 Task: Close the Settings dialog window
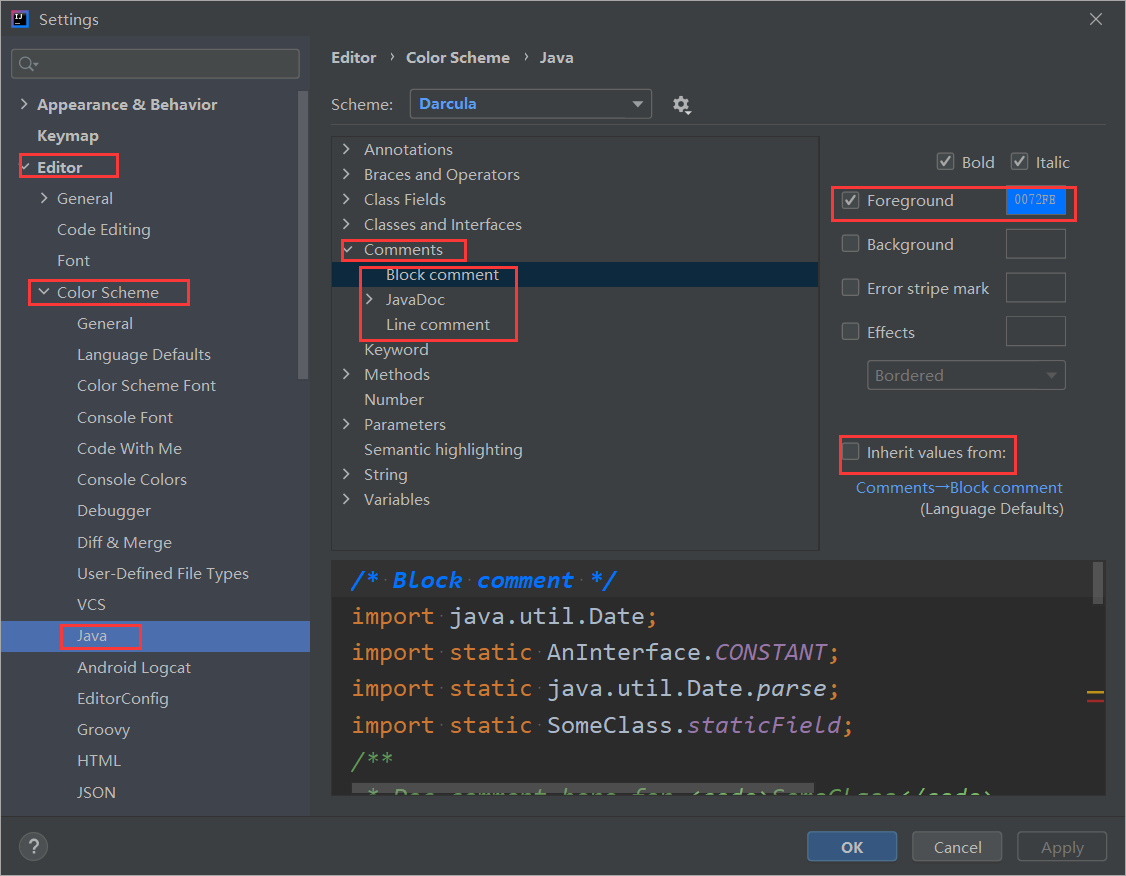(x=1096, y=19)
